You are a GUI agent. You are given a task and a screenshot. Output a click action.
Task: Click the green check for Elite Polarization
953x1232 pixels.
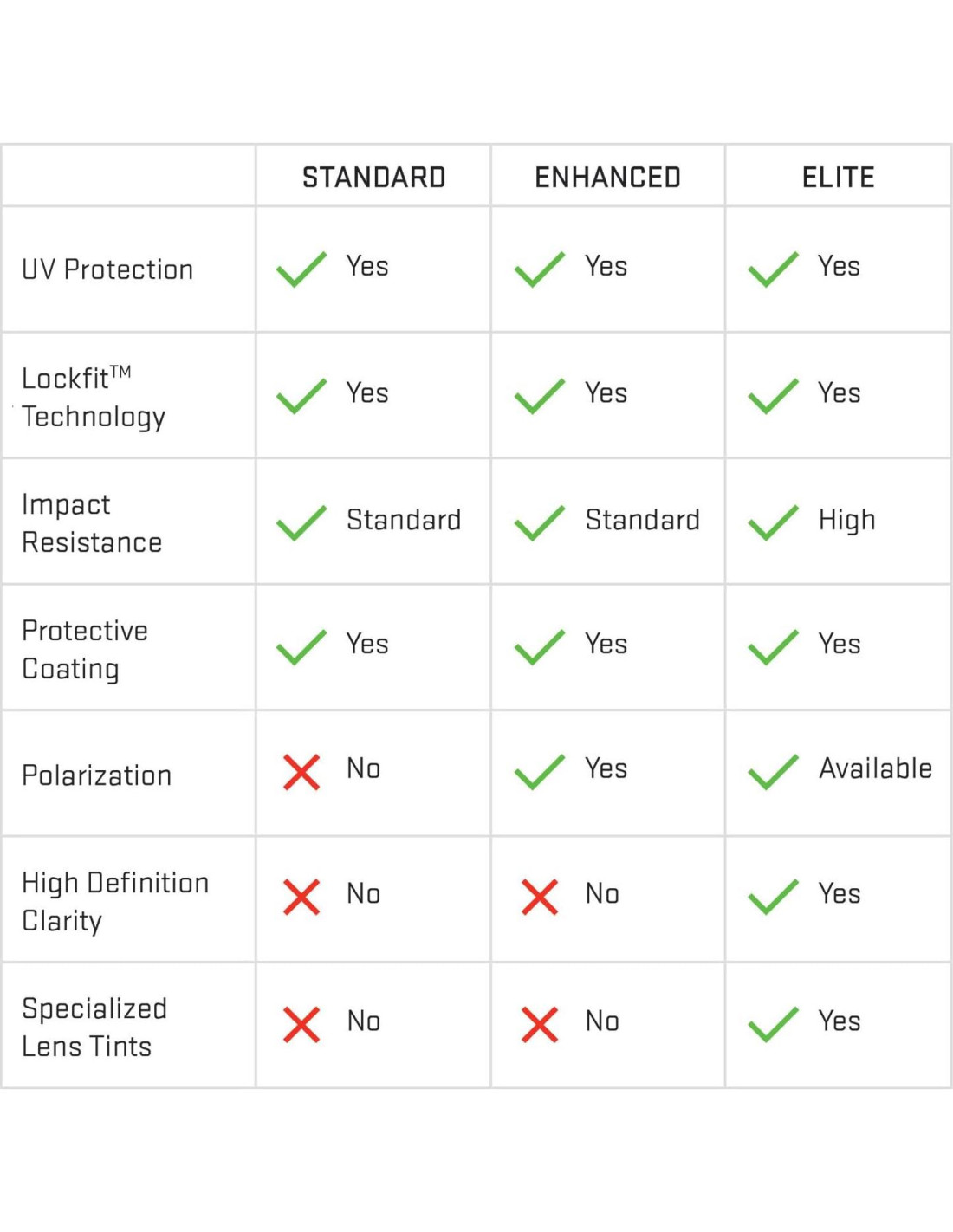(773, 772)
